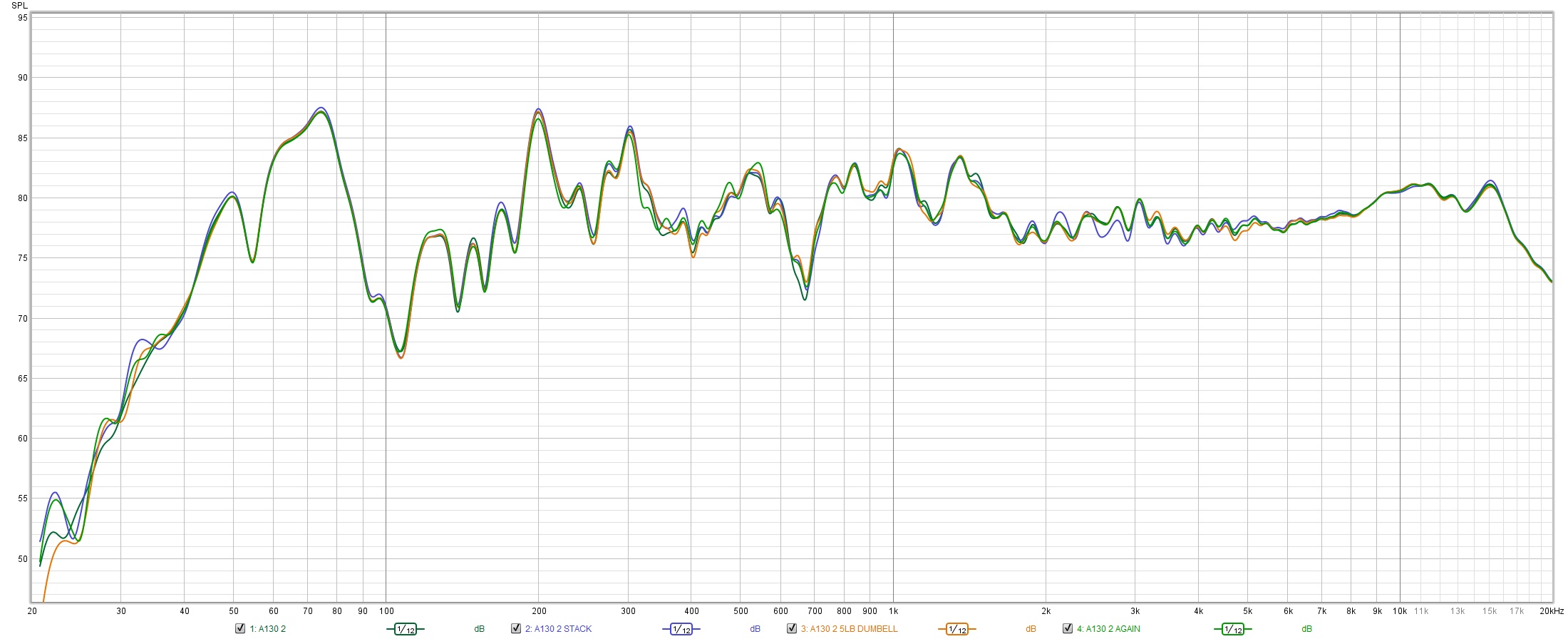Click the 200 Hz frequency axis label
Image resolution: width=1568 pixels, height=639 pixels.
point(539,611)
